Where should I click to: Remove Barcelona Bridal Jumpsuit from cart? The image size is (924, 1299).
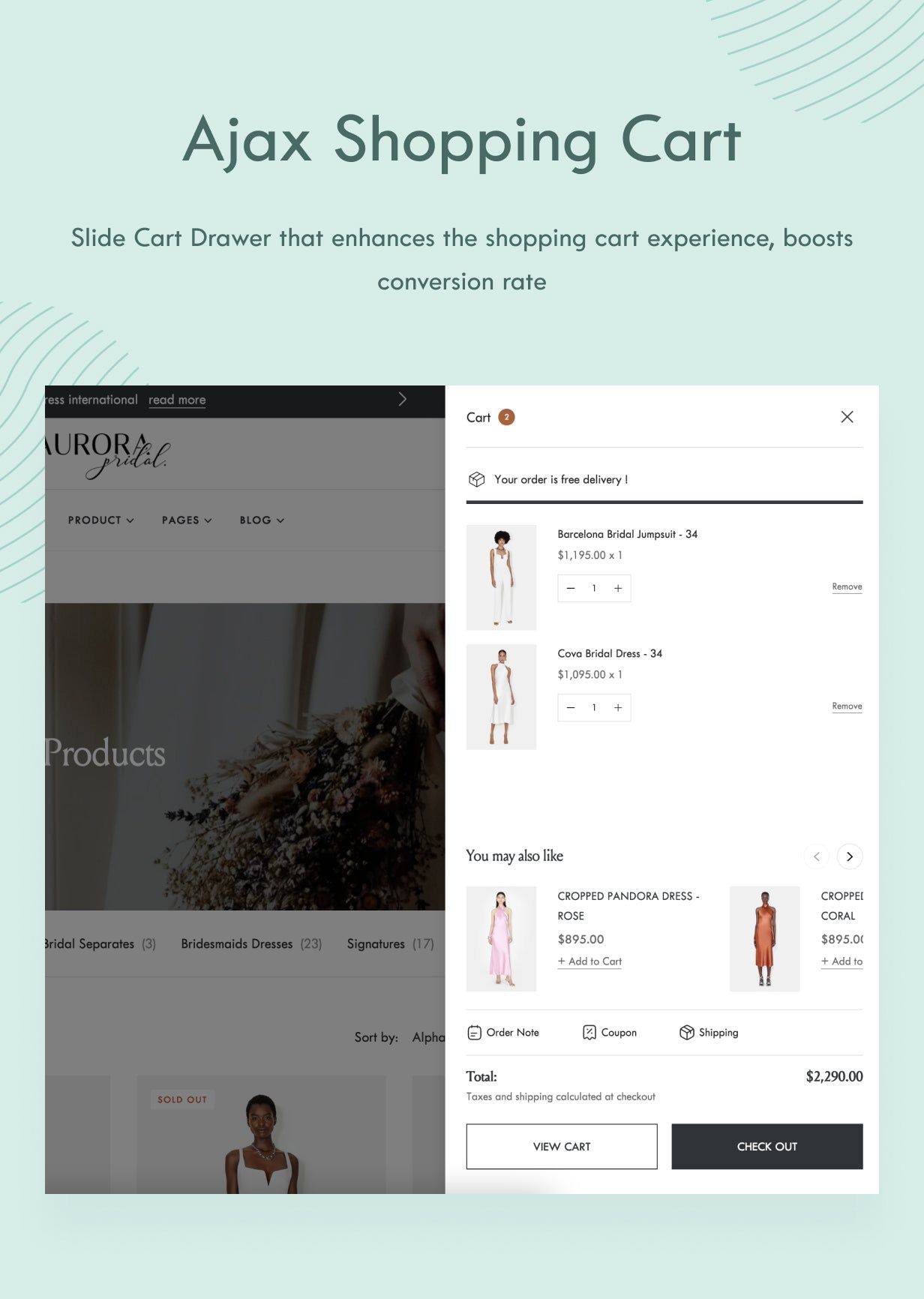point(847,587)
